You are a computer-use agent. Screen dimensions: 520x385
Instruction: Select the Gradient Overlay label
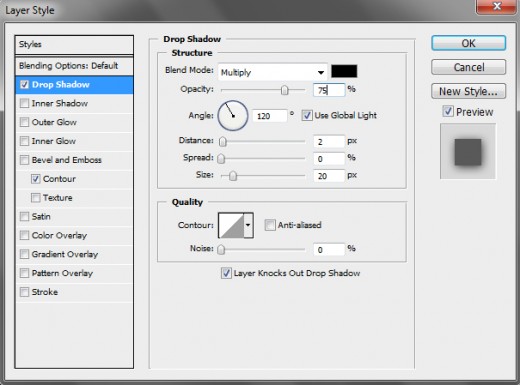tap(65, 254)
